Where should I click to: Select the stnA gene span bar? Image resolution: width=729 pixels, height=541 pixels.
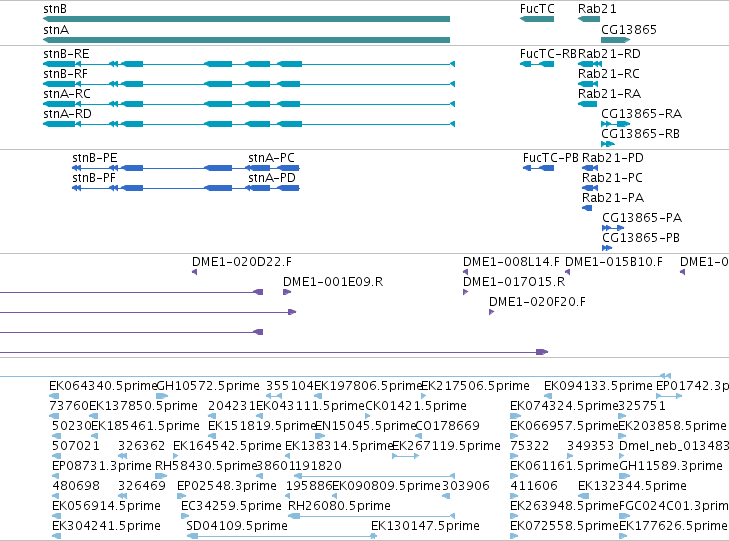[246, 40]
